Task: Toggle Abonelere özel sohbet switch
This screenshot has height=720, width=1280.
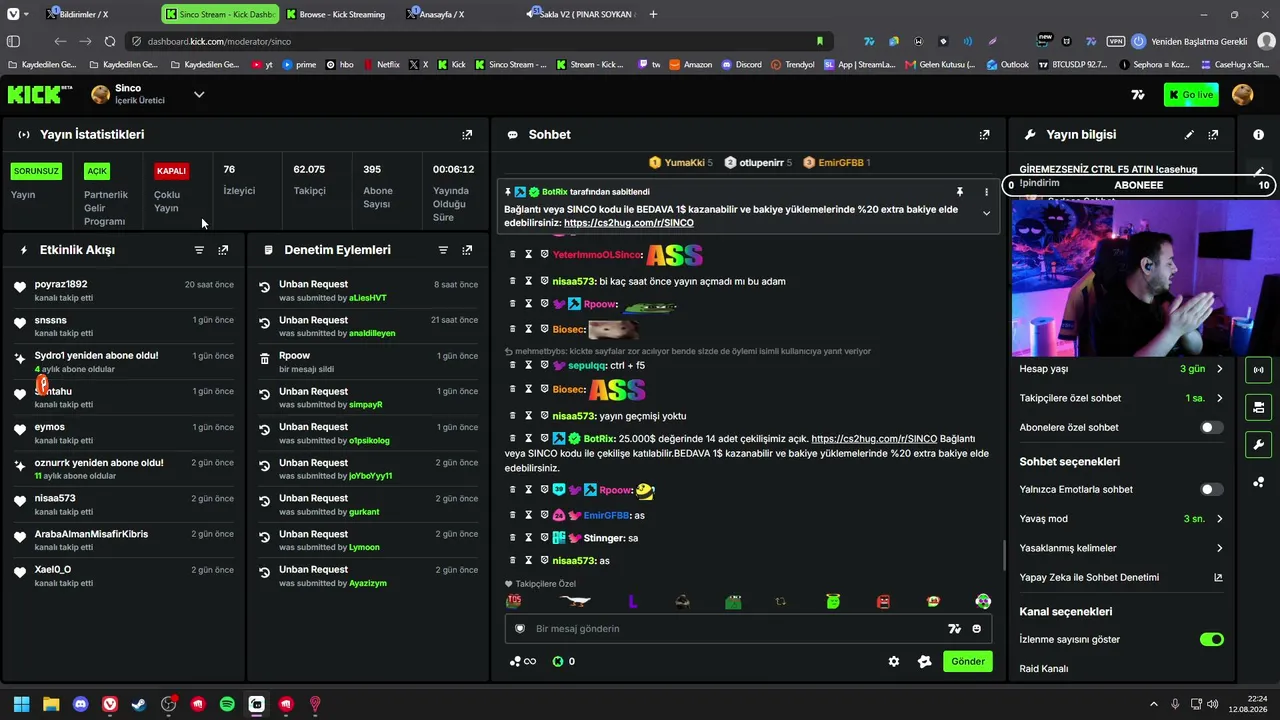Action: (1211, 428)
